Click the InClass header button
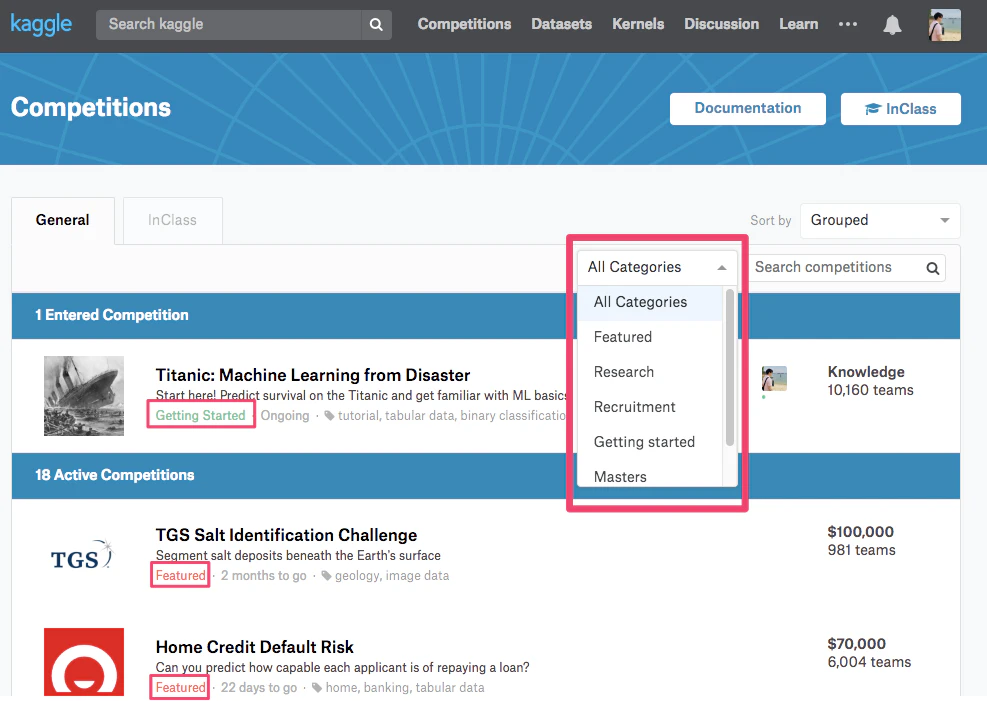 click(901, 109)
